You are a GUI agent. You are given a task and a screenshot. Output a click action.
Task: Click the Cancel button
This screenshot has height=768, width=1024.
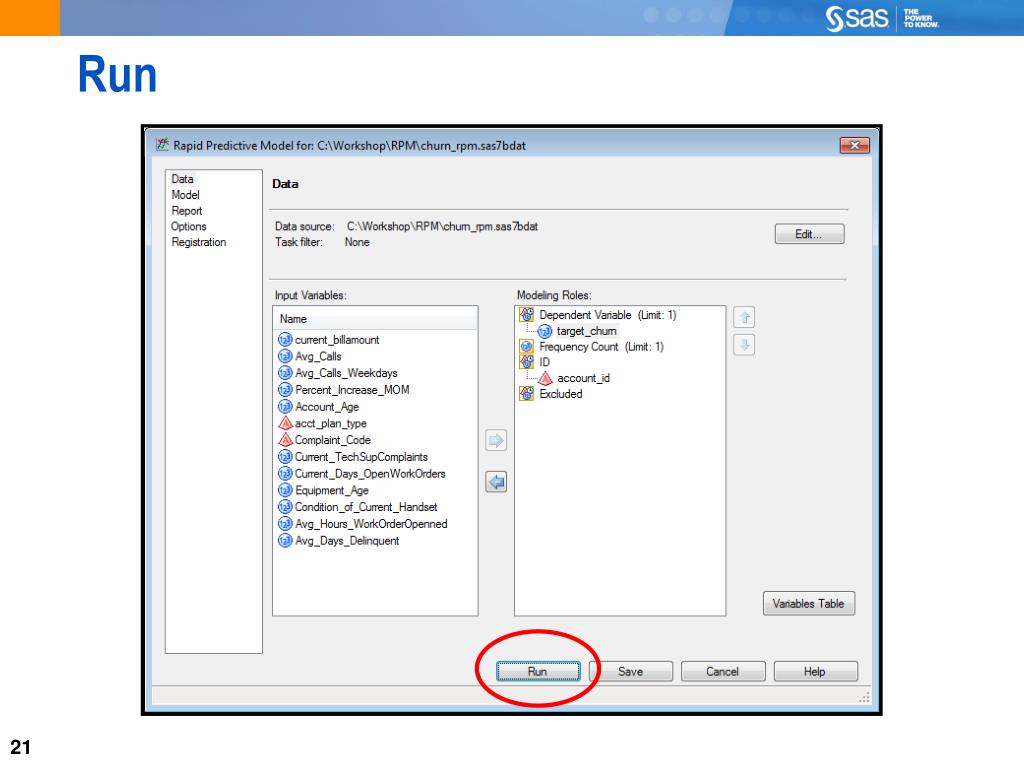(x=723, y=671)
